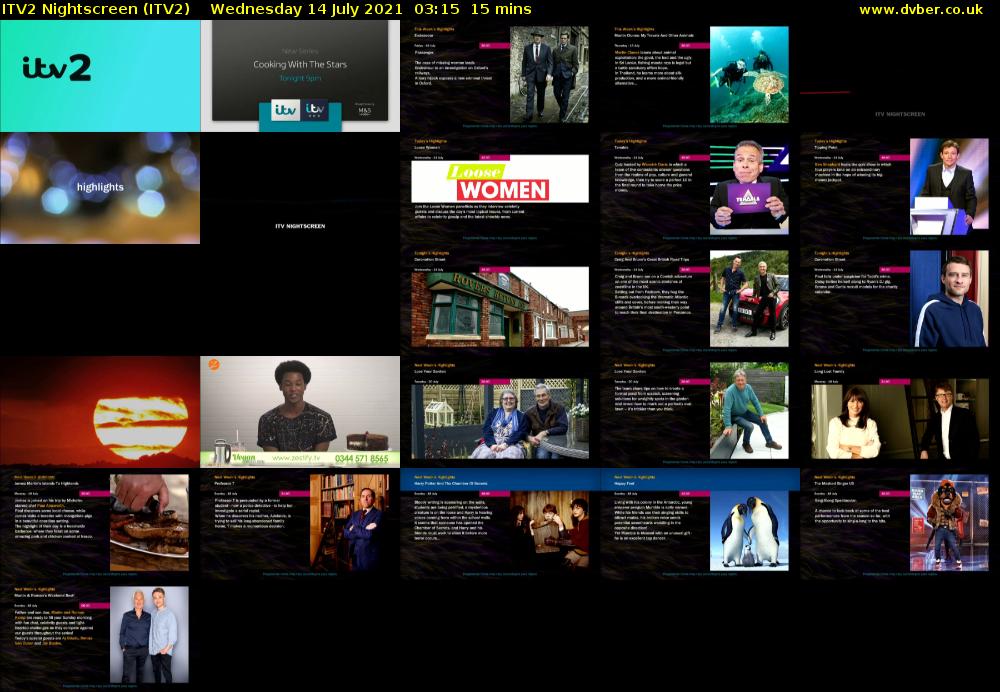Select the Love Your Garden couple-on-bench frame
This screenshot has height=692, width=1000.
point(501,412)
